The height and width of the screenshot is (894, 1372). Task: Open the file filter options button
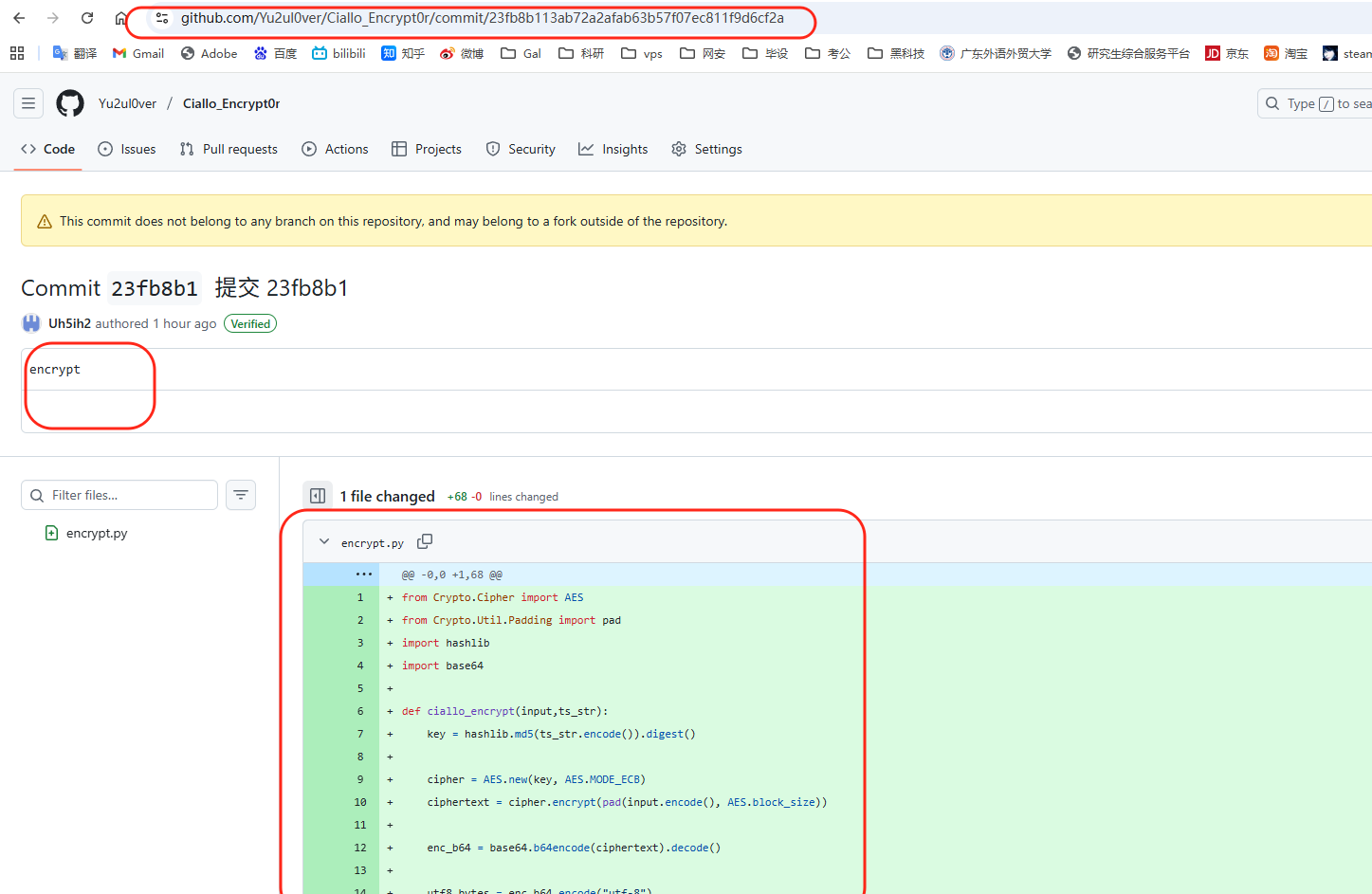point(241,495)
